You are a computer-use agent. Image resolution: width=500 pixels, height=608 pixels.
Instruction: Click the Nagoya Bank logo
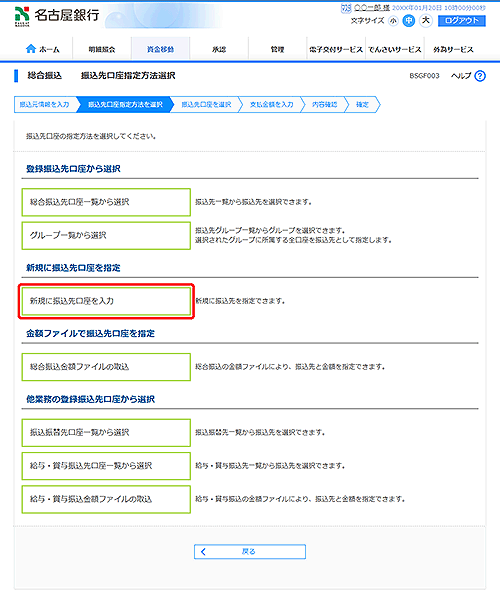coord(57,16)
